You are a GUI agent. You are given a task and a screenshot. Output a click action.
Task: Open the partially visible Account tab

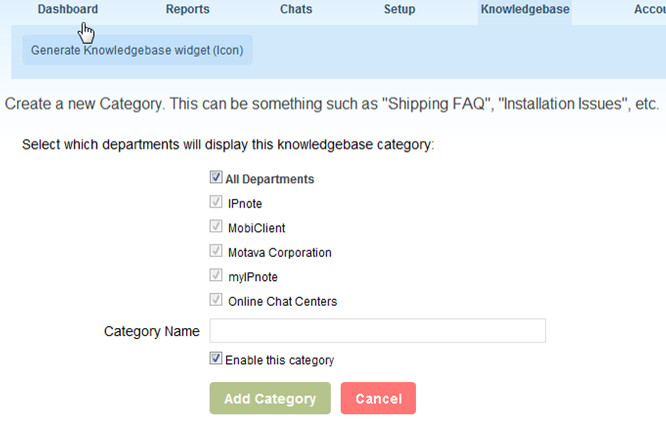[x=649, y=10]
